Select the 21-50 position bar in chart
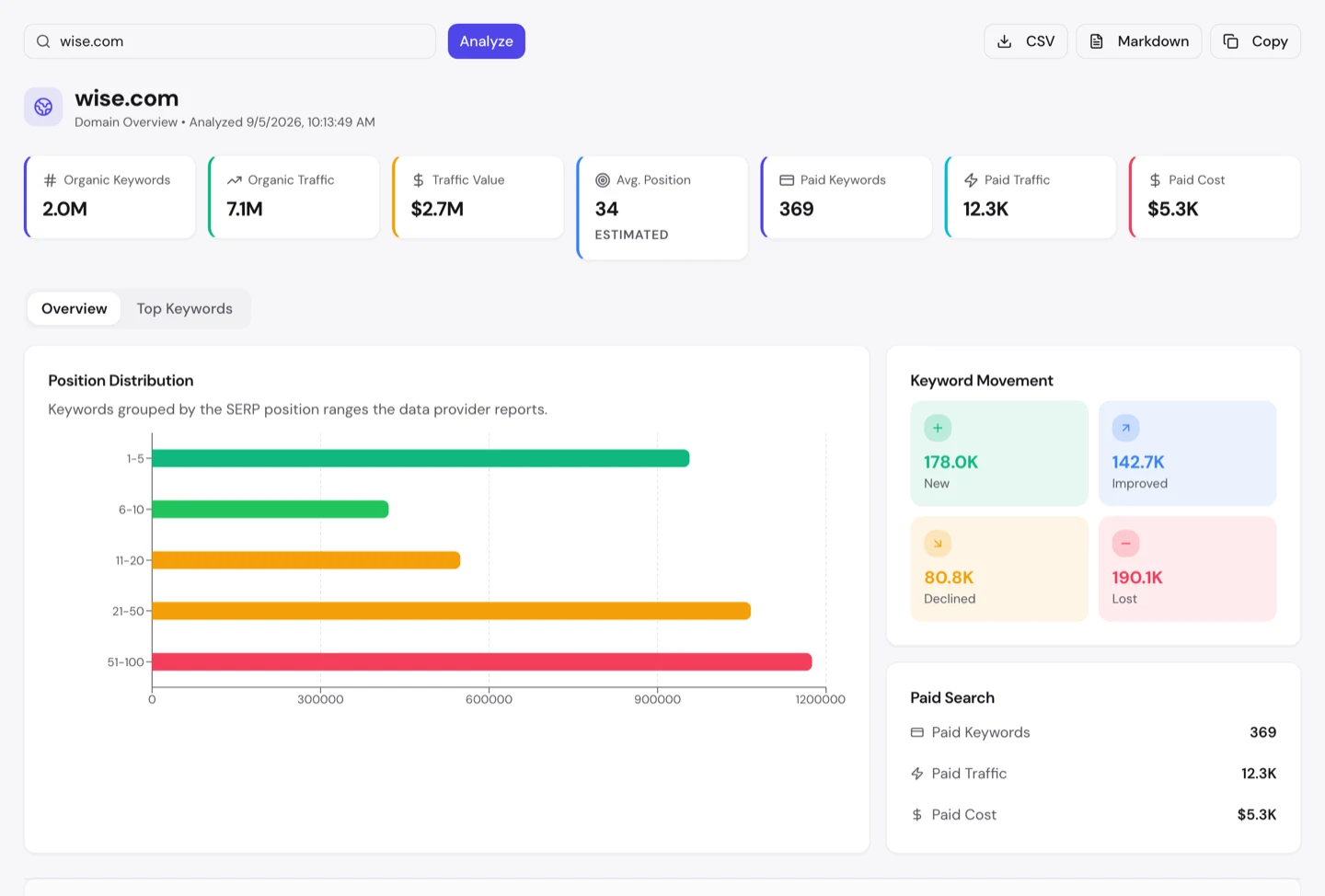This screenshot has height=896, width=1325. pos(452,611)
